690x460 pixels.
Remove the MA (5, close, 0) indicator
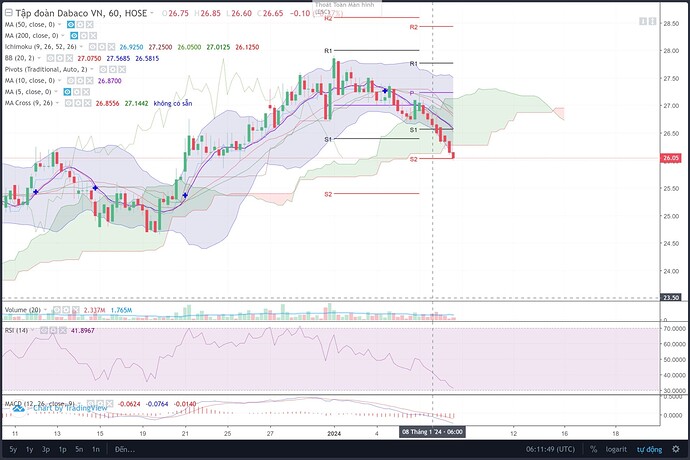click(x=86, y=92)
